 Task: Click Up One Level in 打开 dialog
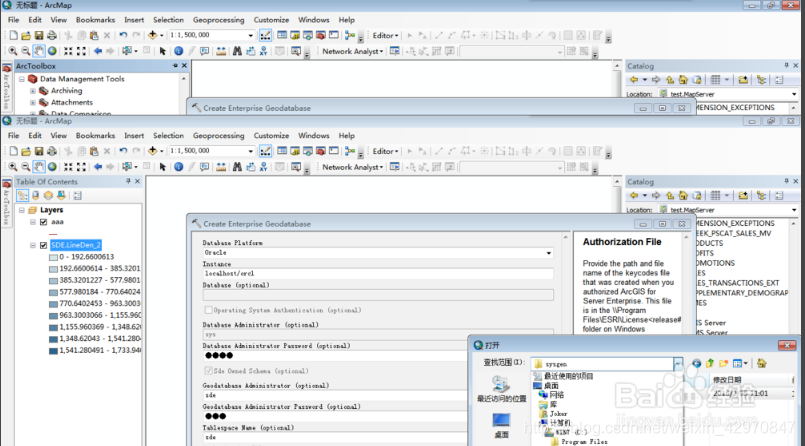pyautogui.click(x=710, y=363)
